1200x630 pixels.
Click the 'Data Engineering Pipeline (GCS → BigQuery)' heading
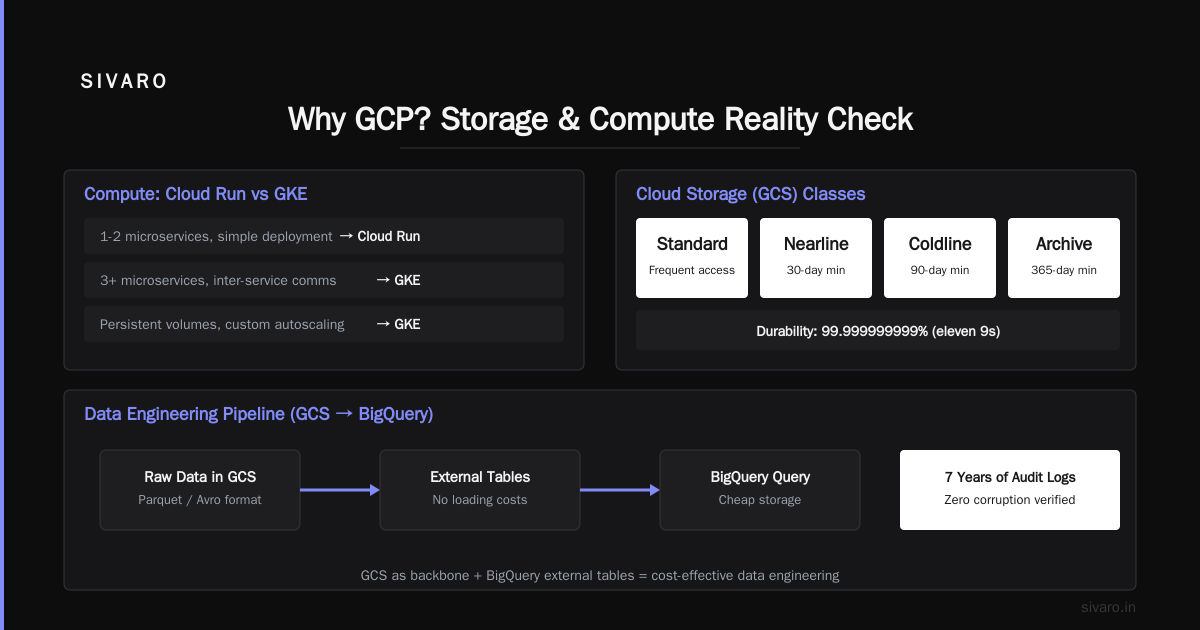coord(259,414)
